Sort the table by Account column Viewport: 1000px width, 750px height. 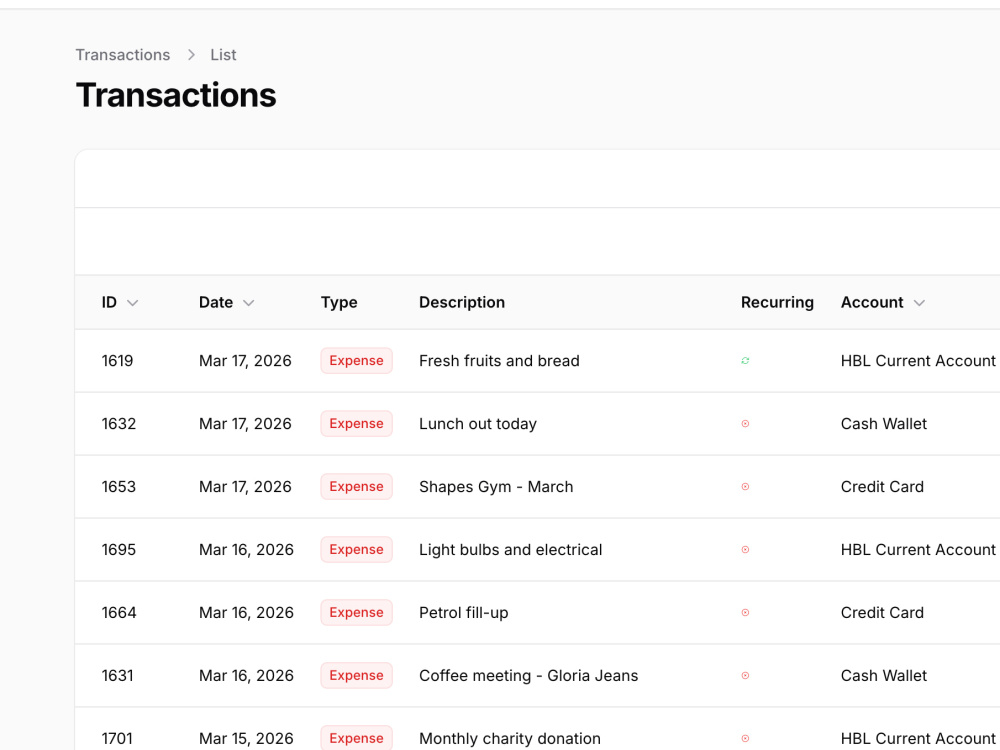point(883,302)
